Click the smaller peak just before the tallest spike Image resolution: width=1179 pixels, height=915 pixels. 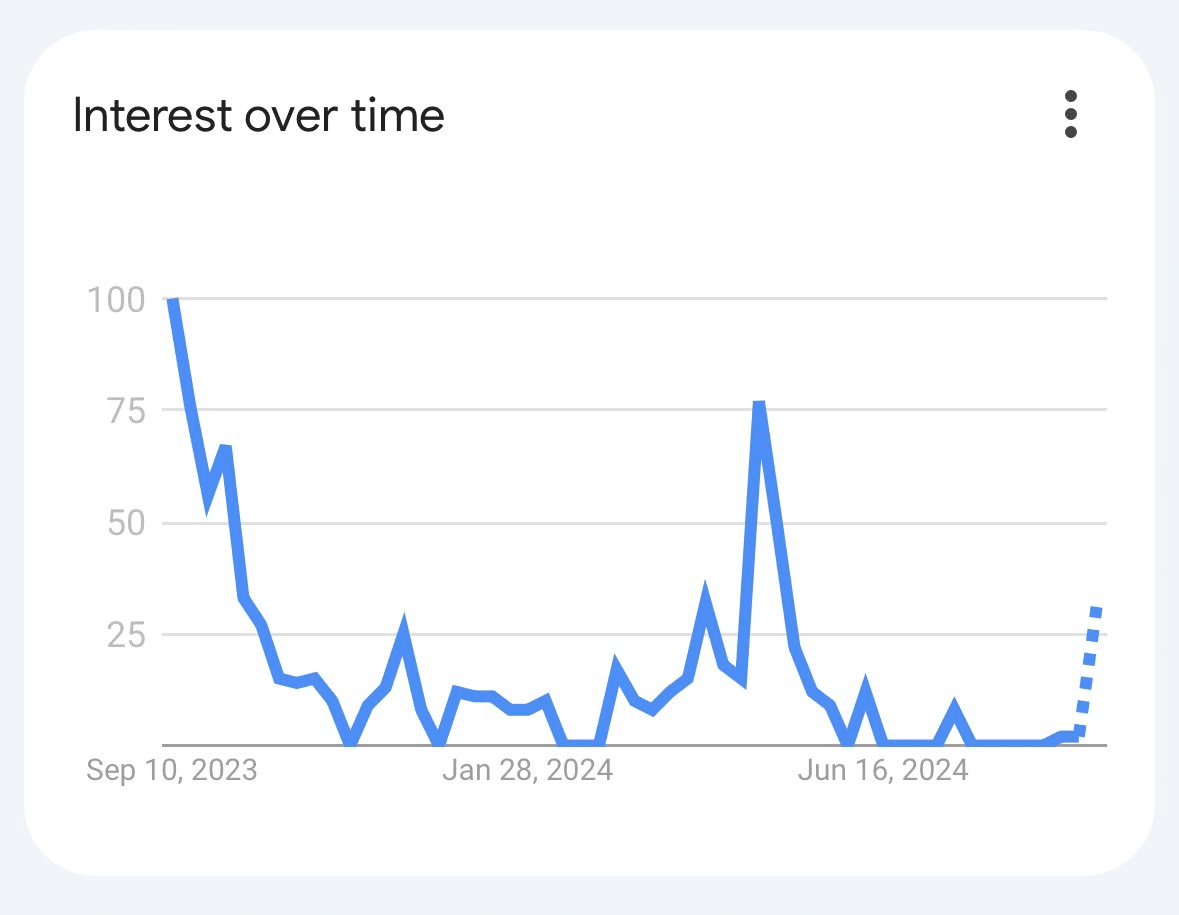[705, 598]
